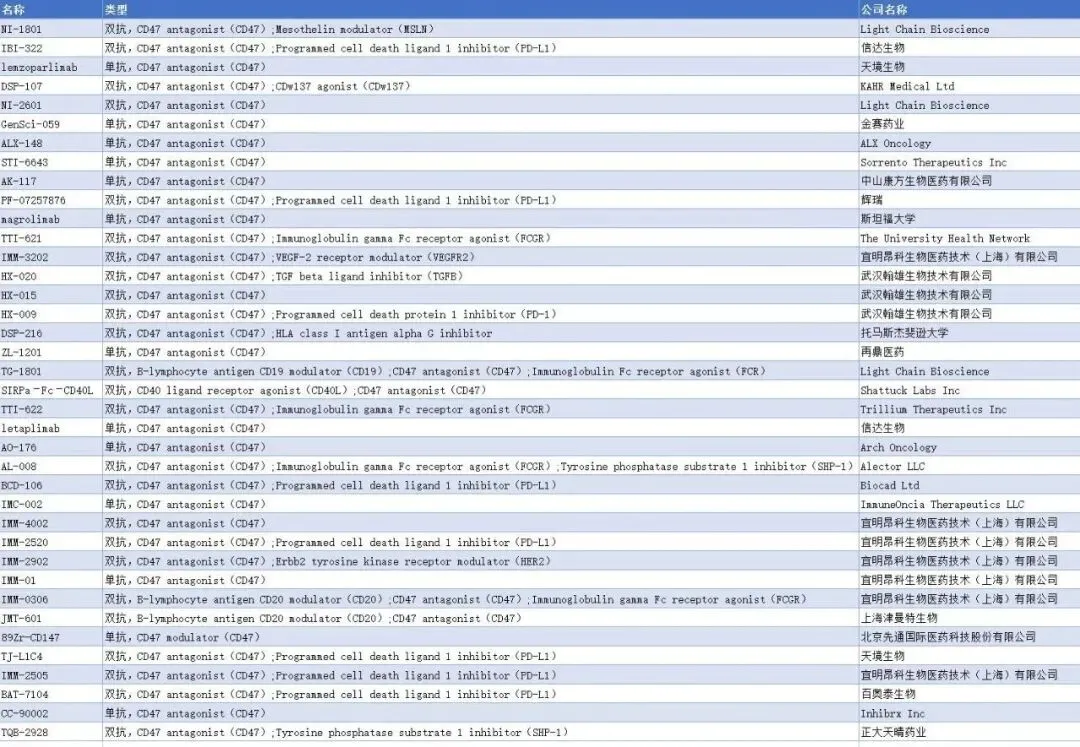Select the AO-176 name cell
The width and height of the screenshot is (1080, 747).
51,448
